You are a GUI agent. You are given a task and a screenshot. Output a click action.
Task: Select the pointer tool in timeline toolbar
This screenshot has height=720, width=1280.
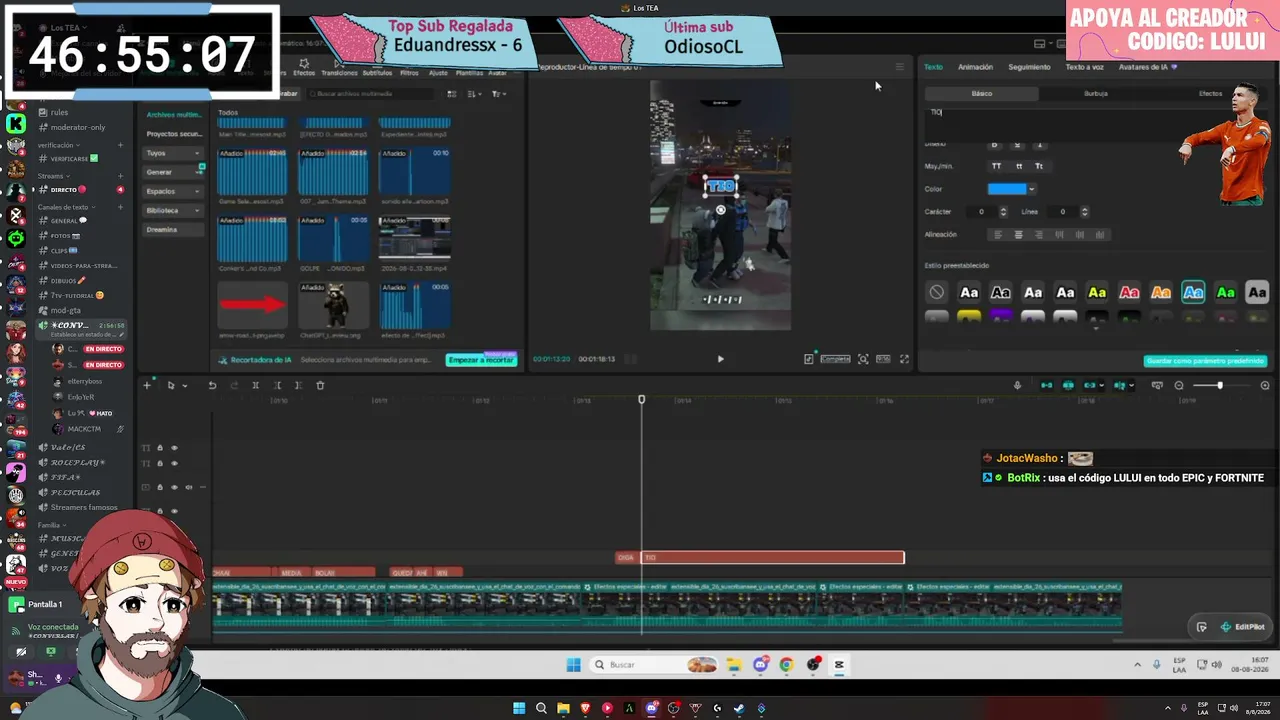tap(170, 385)
